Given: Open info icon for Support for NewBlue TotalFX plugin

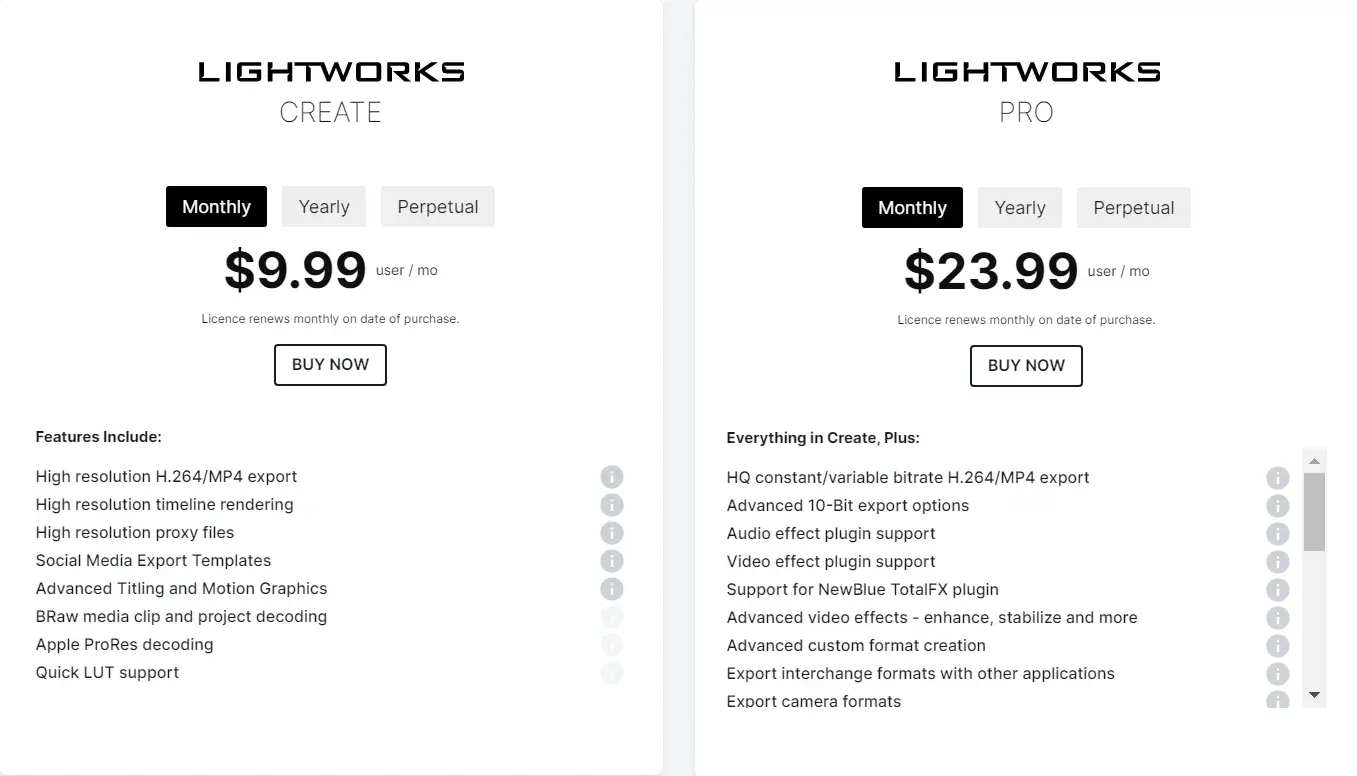Looking at the screenshot, I should pos(1277,590).
